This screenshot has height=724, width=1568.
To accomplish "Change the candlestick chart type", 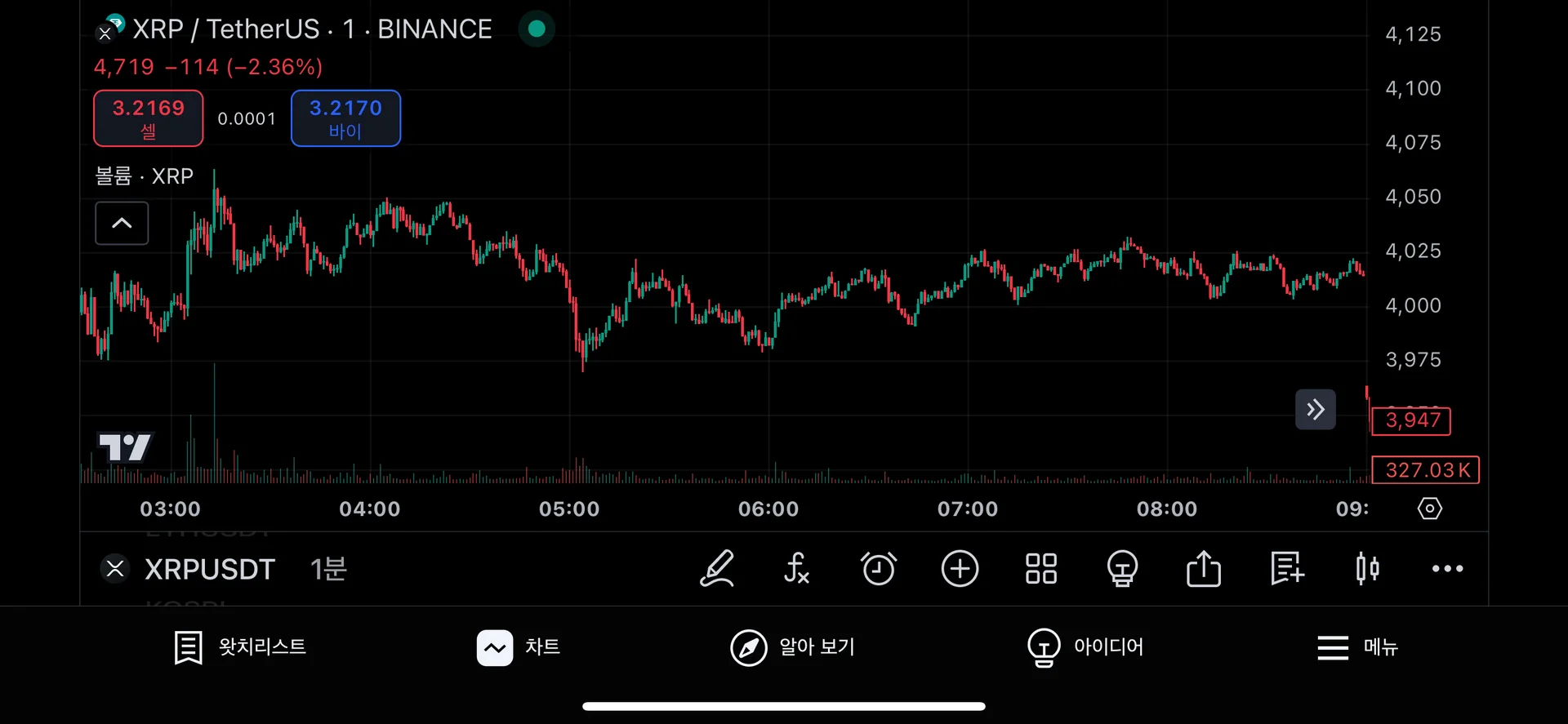I will point(1367,569).
